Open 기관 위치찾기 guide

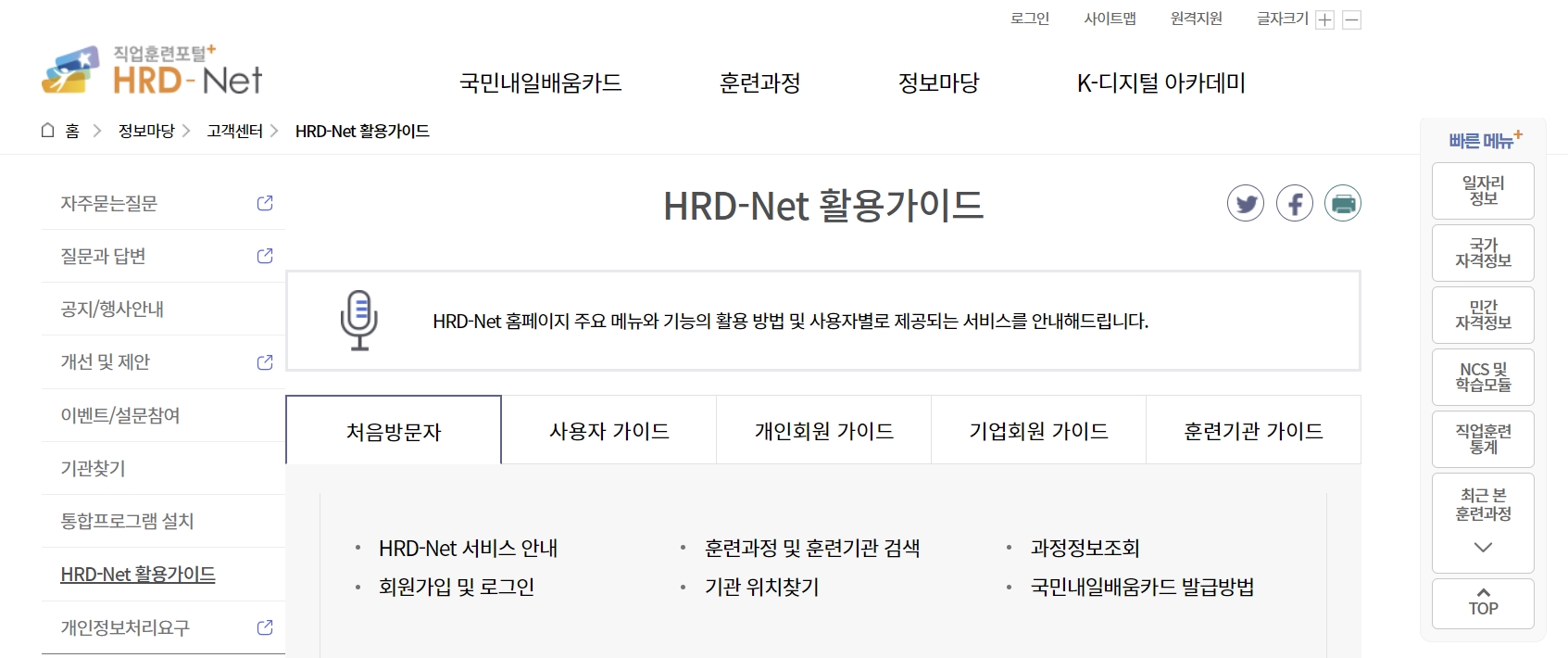point(761,587)
